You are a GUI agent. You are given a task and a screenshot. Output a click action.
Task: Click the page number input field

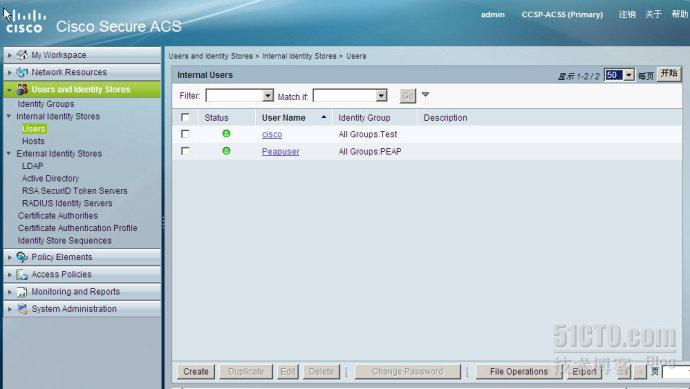(675, 372)
